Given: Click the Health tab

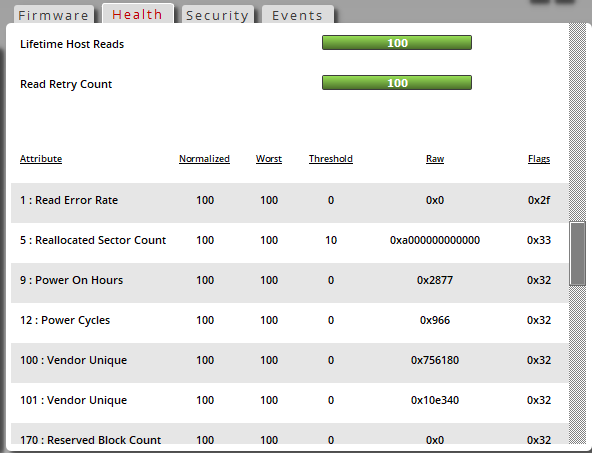Looking at the screenshot, I should [137, 14].
